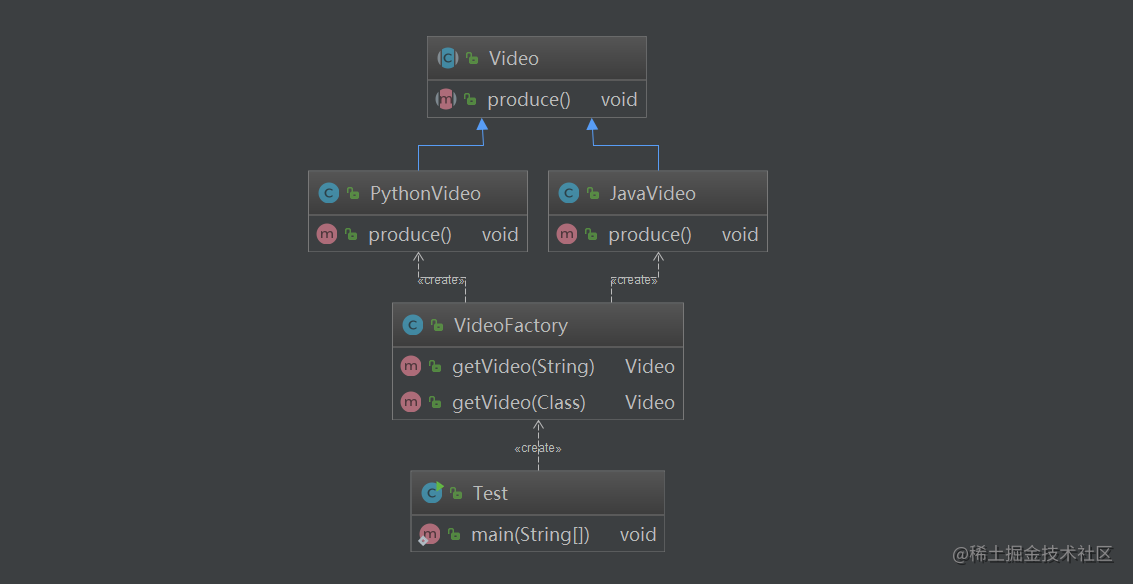Viewport: 1133px width, 584px height.
Task: Click the class icon beside JavaVideo
Action: (x=568, y=192)
